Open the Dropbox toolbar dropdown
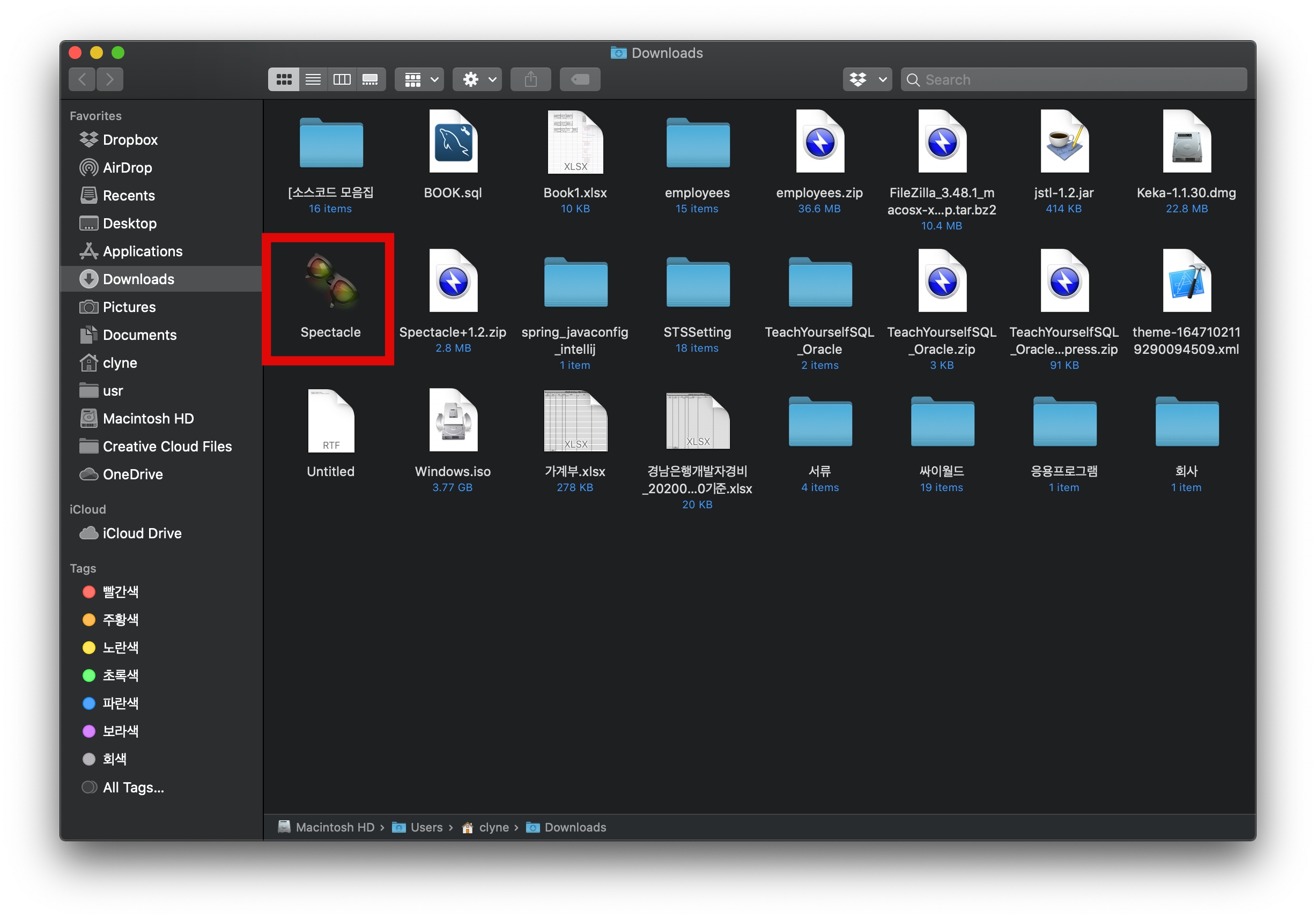1316x920 pixels. [x=867, y=80]
